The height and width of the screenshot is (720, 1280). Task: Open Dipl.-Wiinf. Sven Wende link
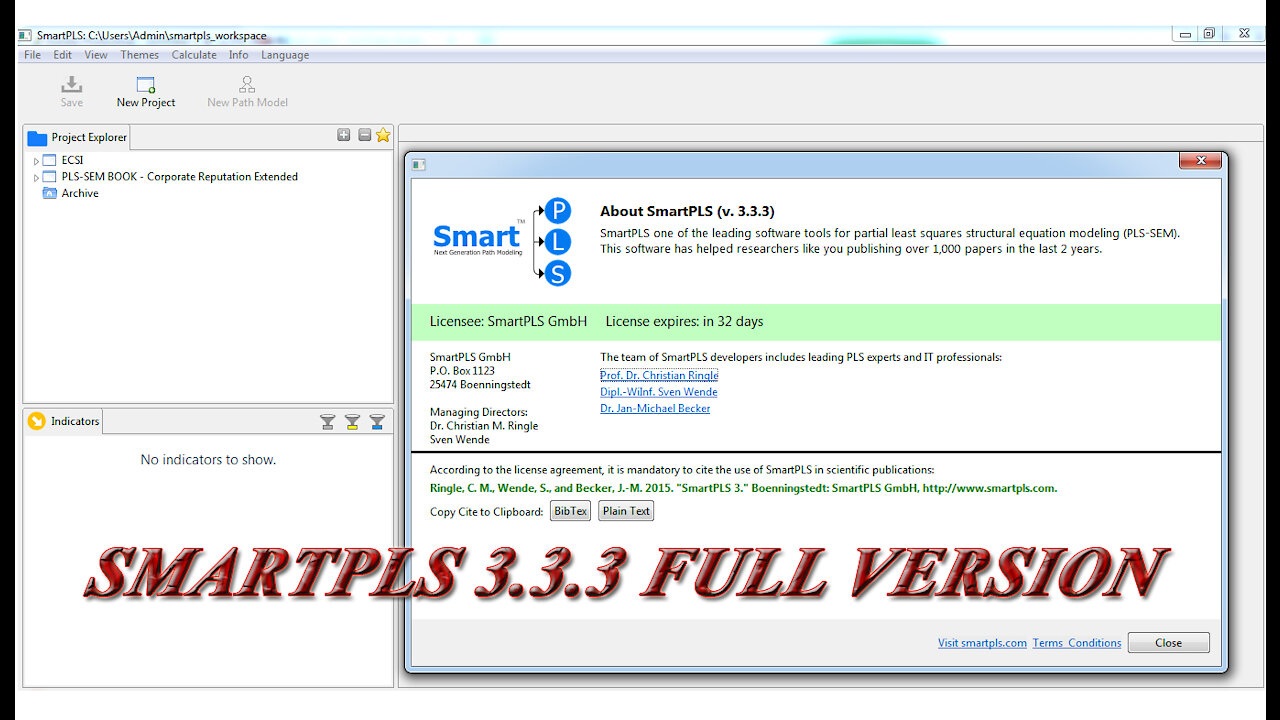point(658,392)
